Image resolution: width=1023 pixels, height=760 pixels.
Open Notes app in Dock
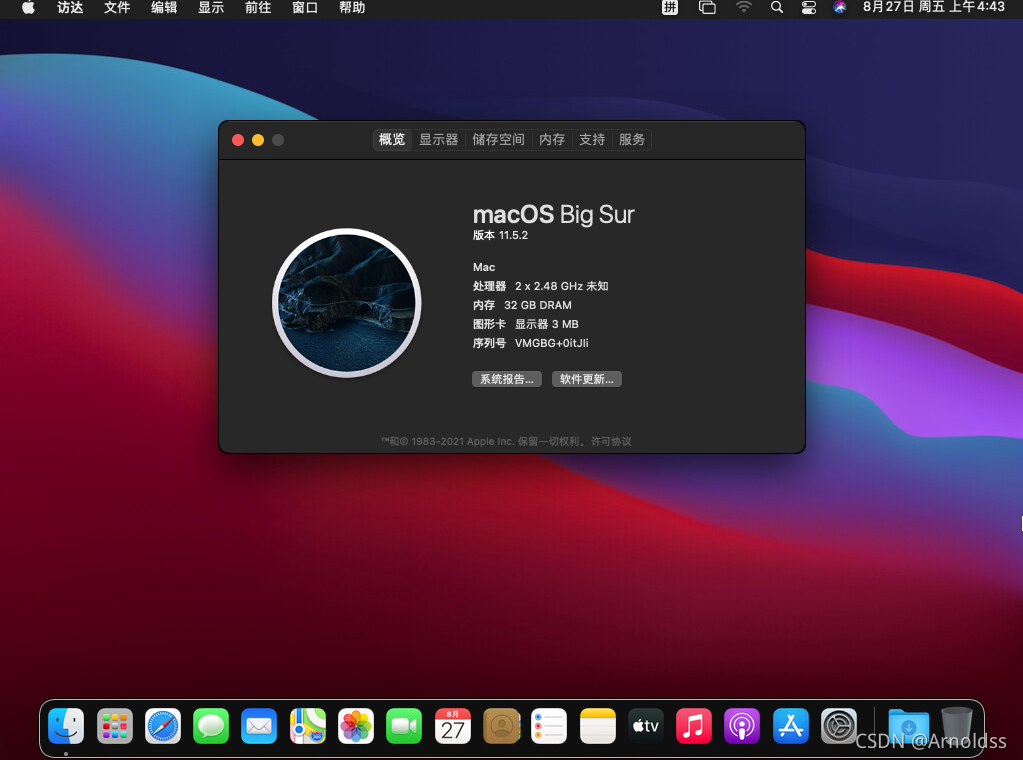(598, 726)
